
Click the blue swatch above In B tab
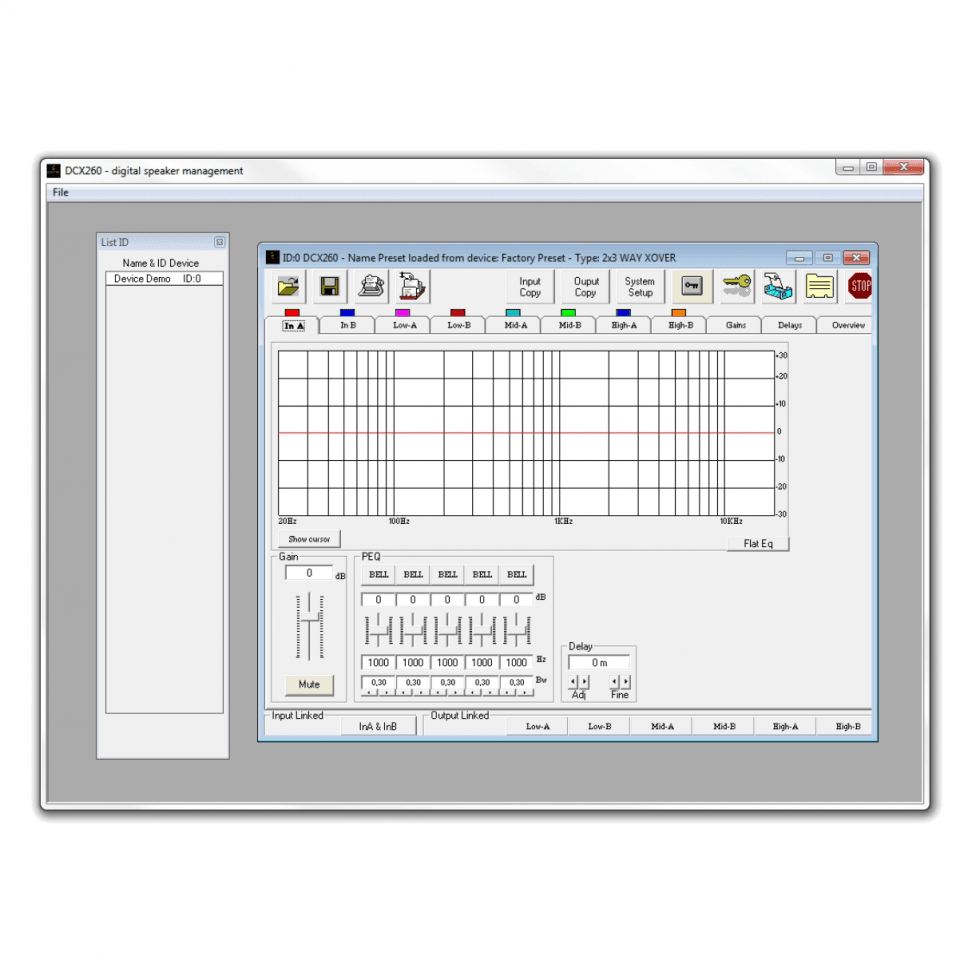347,313
